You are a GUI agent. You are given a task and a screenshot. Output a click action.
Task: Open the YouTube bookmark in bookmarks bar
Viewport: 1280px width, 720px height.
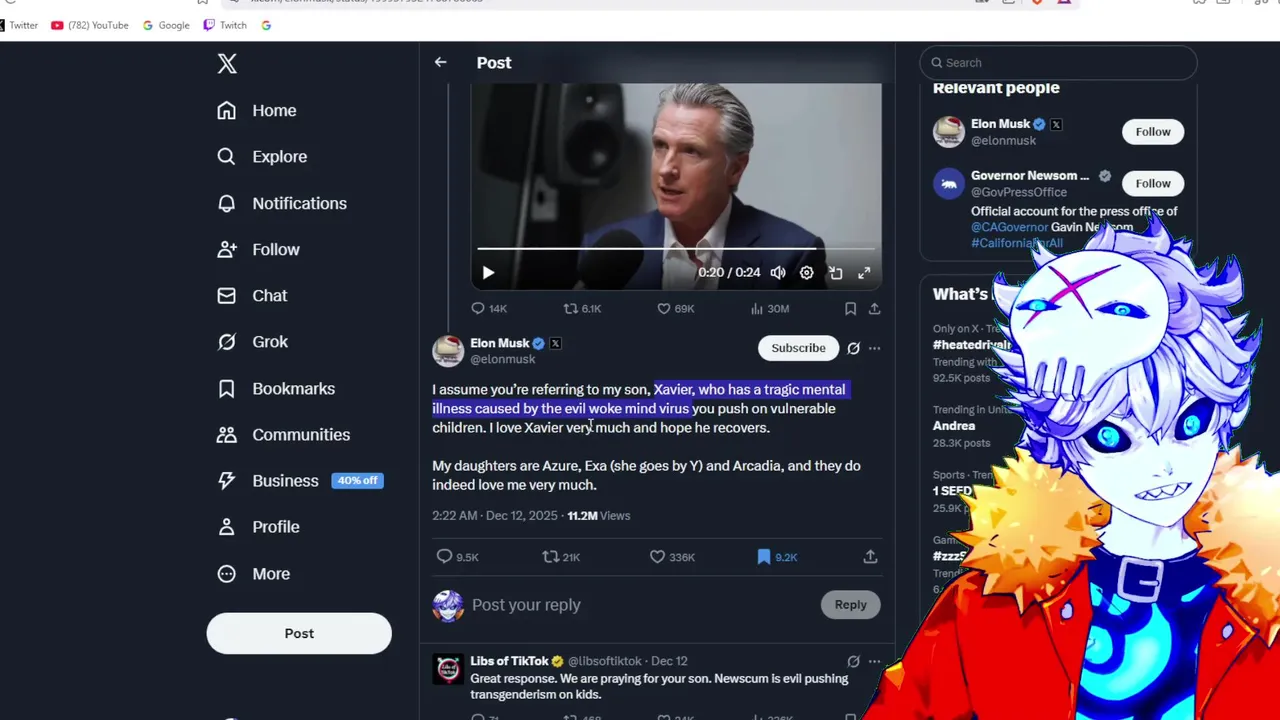tap(90, 25)
